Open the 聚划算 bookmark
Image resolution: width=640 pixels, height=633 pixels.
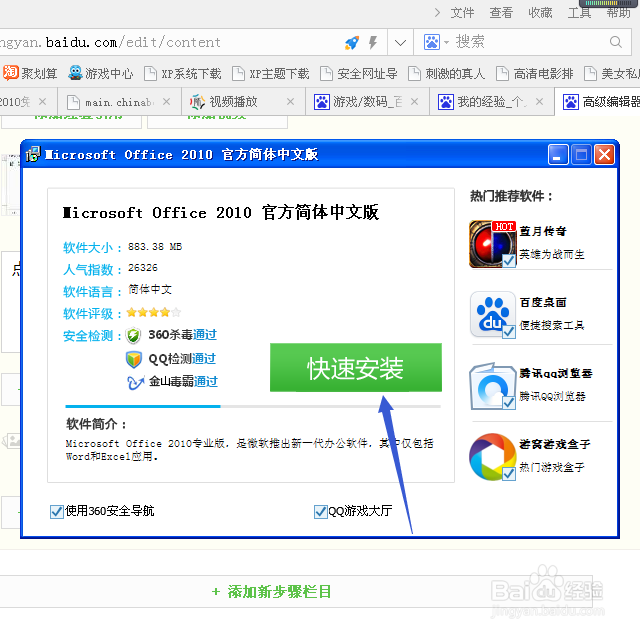click(30, 73)
